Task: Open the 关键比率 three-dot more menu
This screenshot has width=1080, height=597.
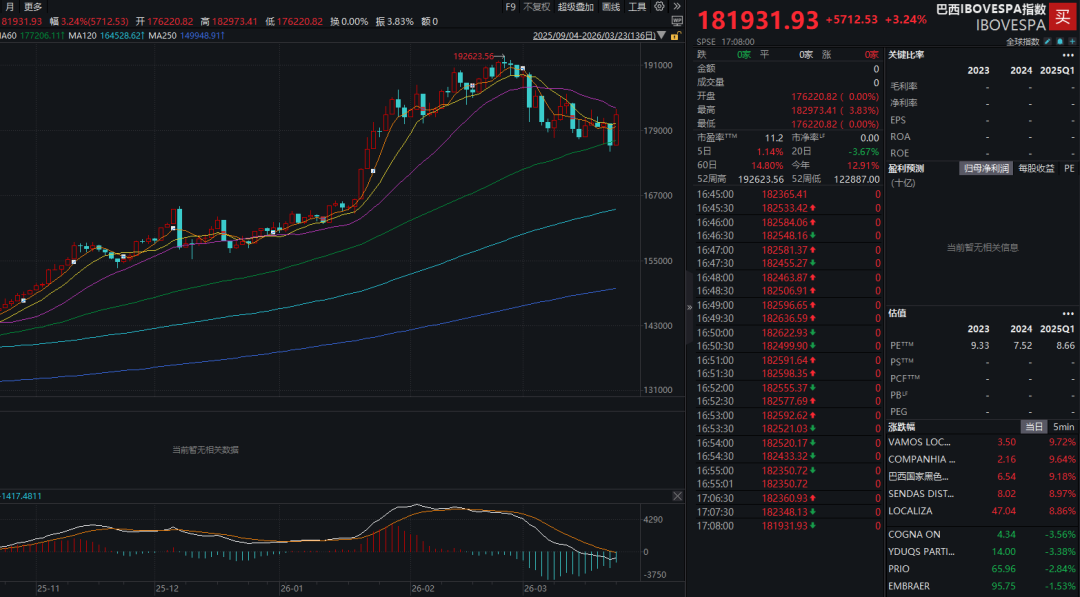Action: 1068,55
